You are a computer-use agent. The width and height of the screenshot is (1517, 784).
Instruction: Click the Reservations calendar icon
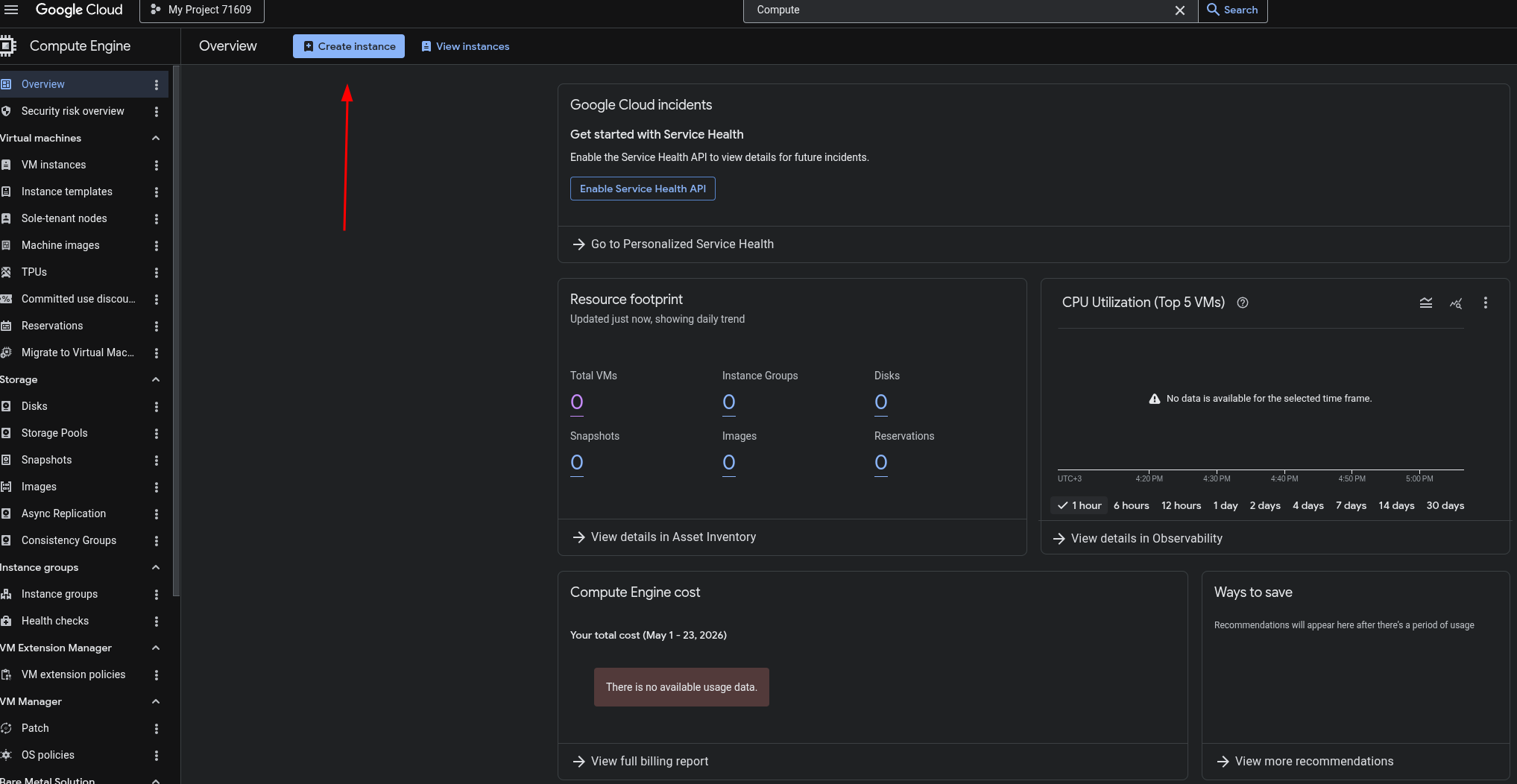coord(6,326)
